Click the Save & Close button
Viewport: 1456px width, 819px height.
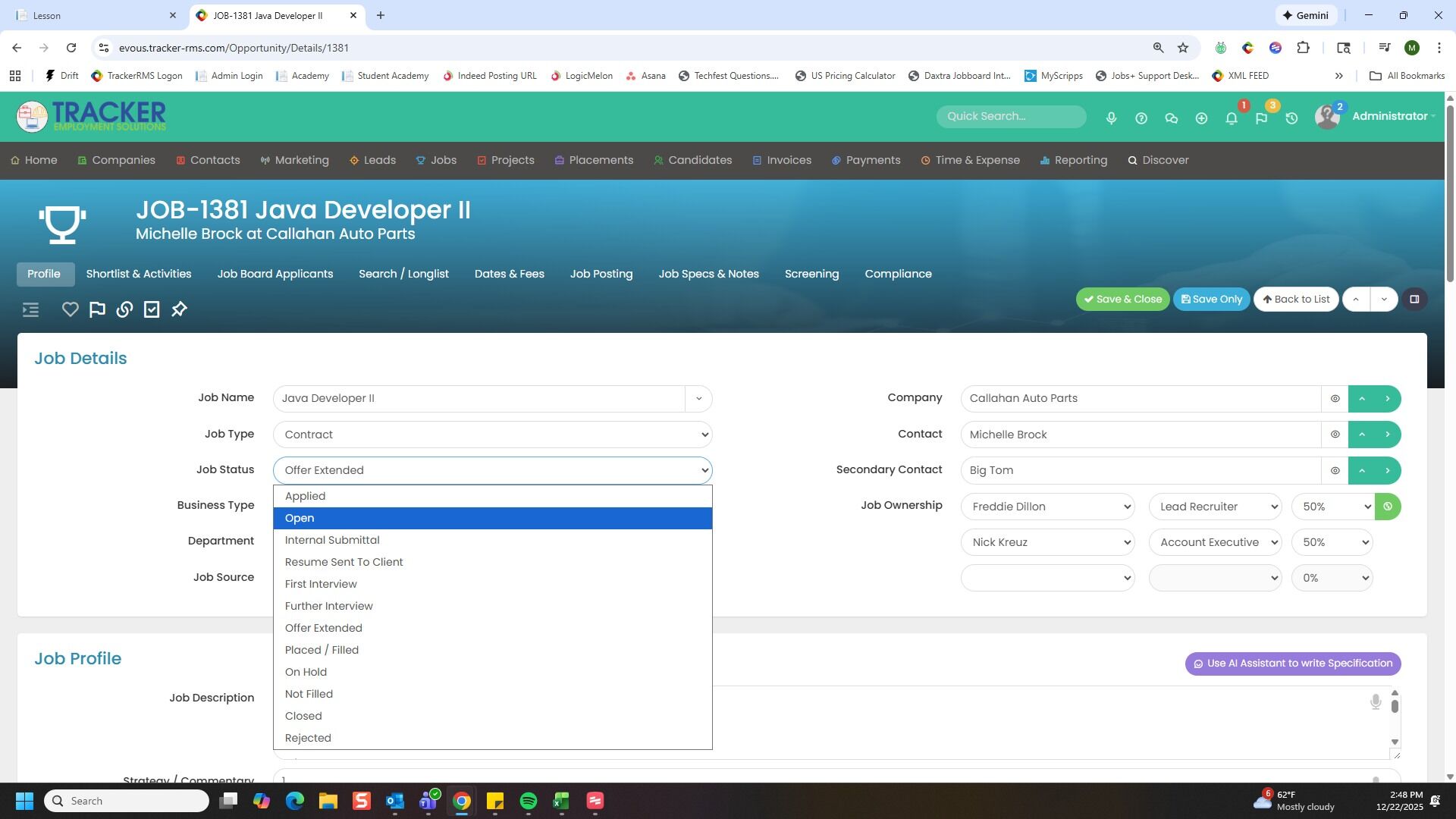(1122, 300)
